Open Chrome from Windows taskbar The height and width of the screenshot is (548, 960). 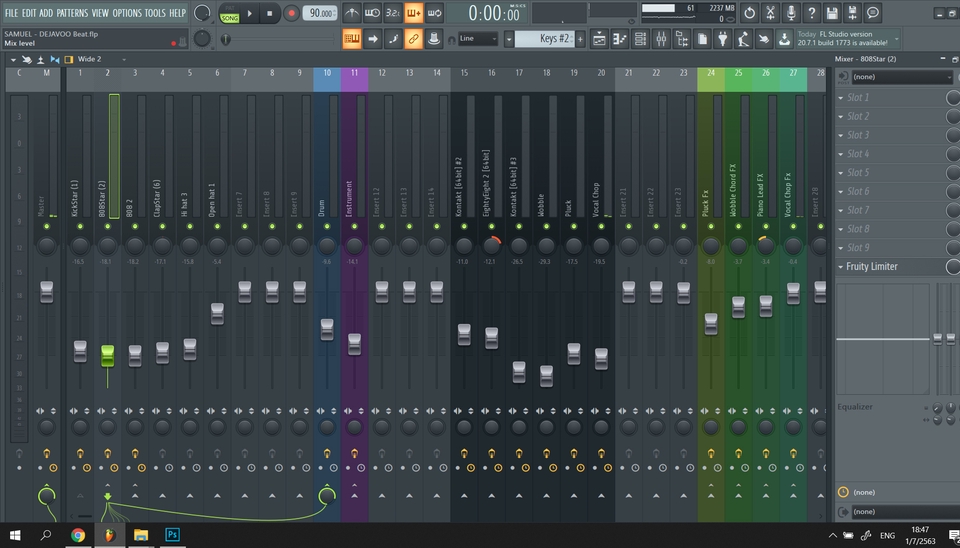pos(78,535)
